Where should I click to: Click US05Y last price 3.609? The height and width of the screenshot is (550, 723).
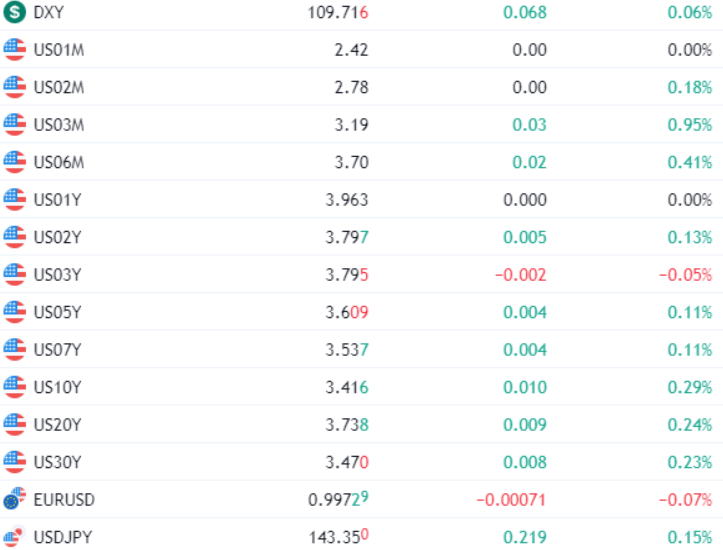(347, 313)
